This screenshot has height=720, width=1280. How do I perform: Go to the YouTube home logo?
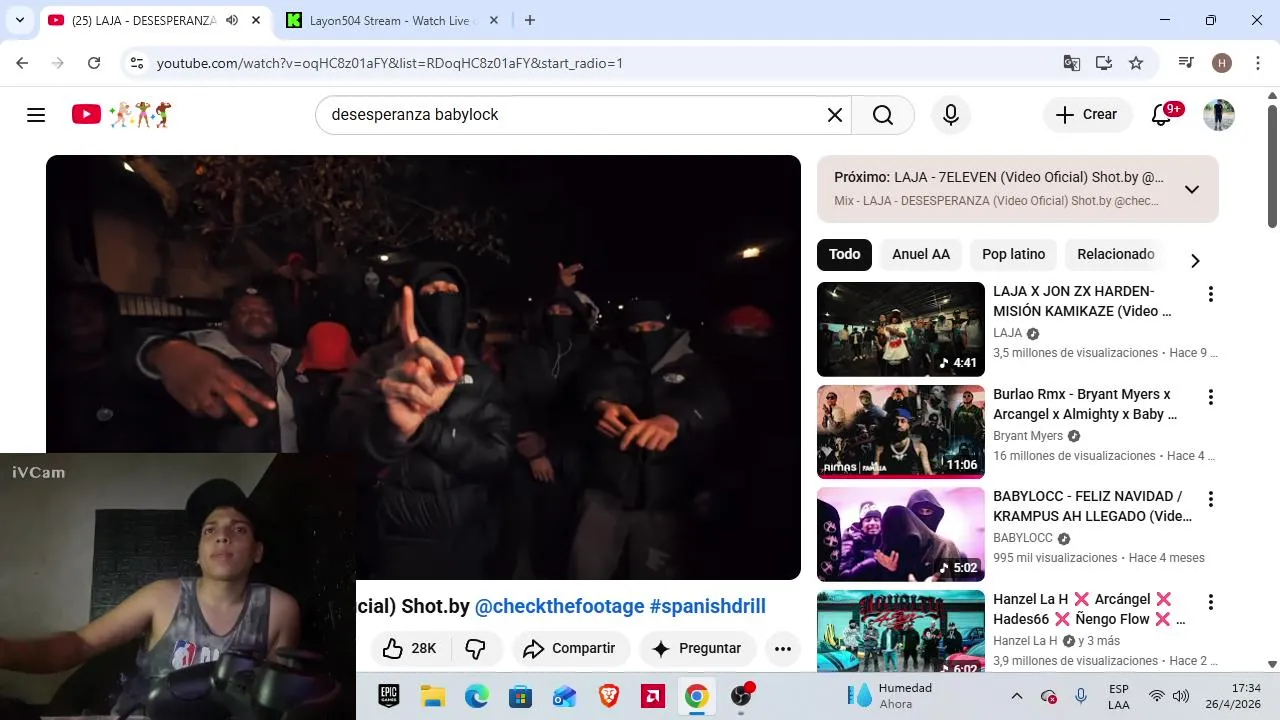coord(121,114)
